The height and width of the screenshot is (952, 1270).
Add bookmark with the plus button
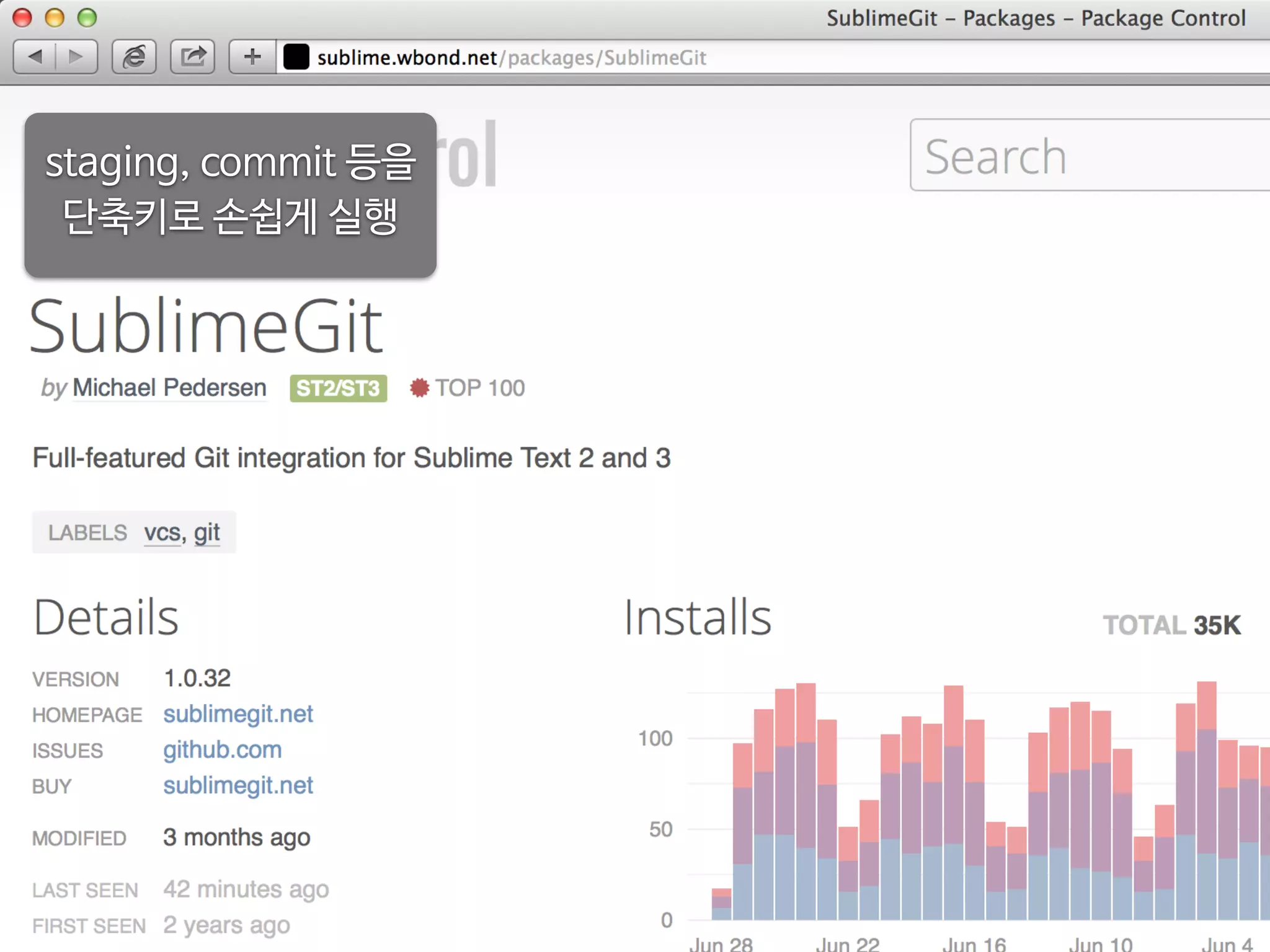252,57
